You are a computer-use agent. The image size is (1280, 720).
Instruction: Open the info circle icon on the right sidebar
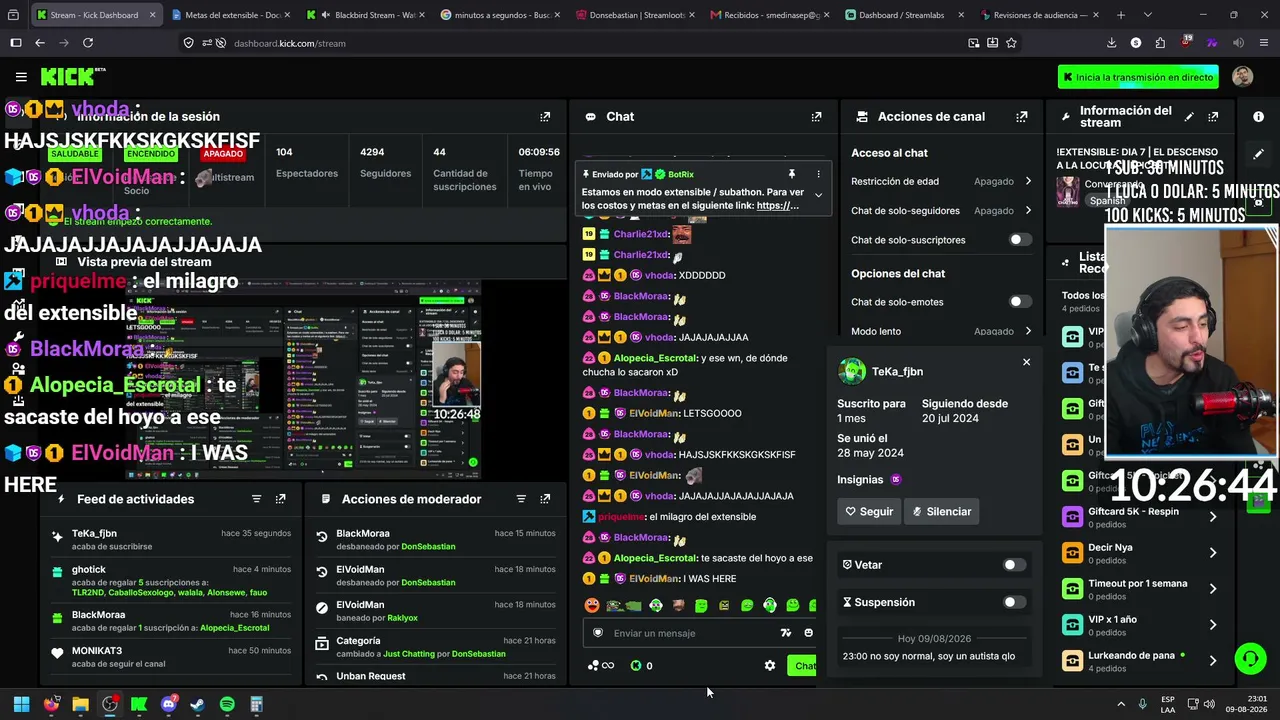(1258, 117)
